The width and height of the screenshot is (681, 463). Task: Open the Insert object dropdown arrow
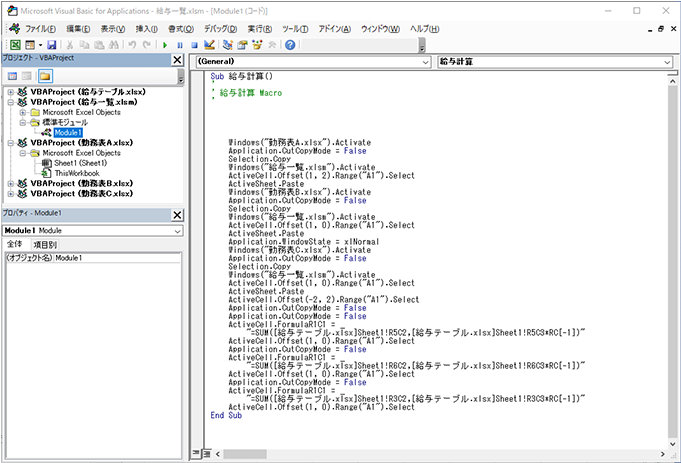[40, 45]
